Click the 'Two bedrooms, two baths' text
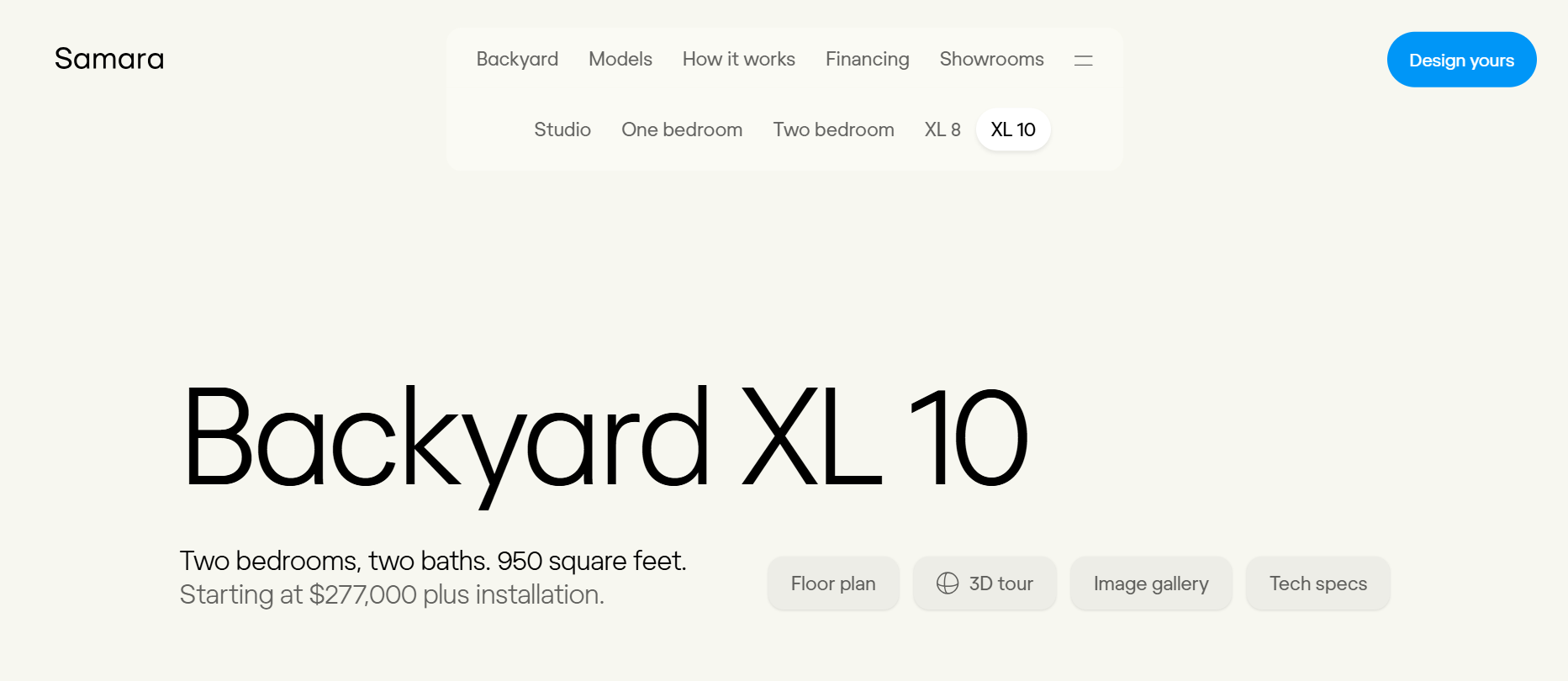Screen dimensions: 1568x681 point(335,561)
